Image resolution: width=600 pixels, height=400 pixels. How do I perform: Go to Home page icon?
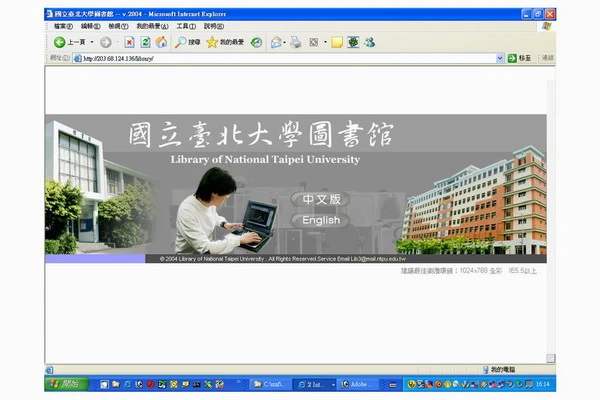(x=161, y=42)
